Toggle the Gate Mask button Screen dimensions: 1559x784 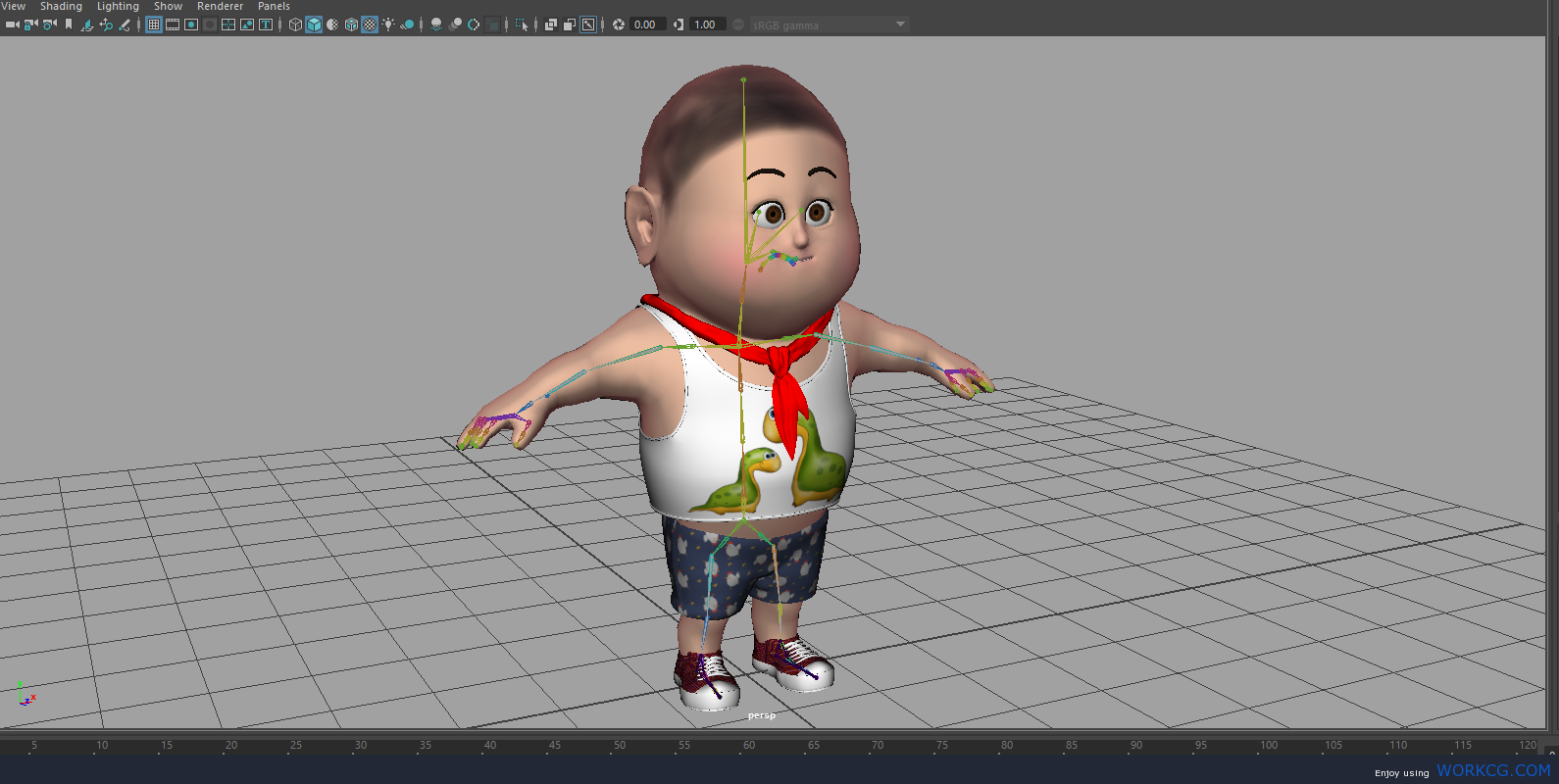pos(210,24)
